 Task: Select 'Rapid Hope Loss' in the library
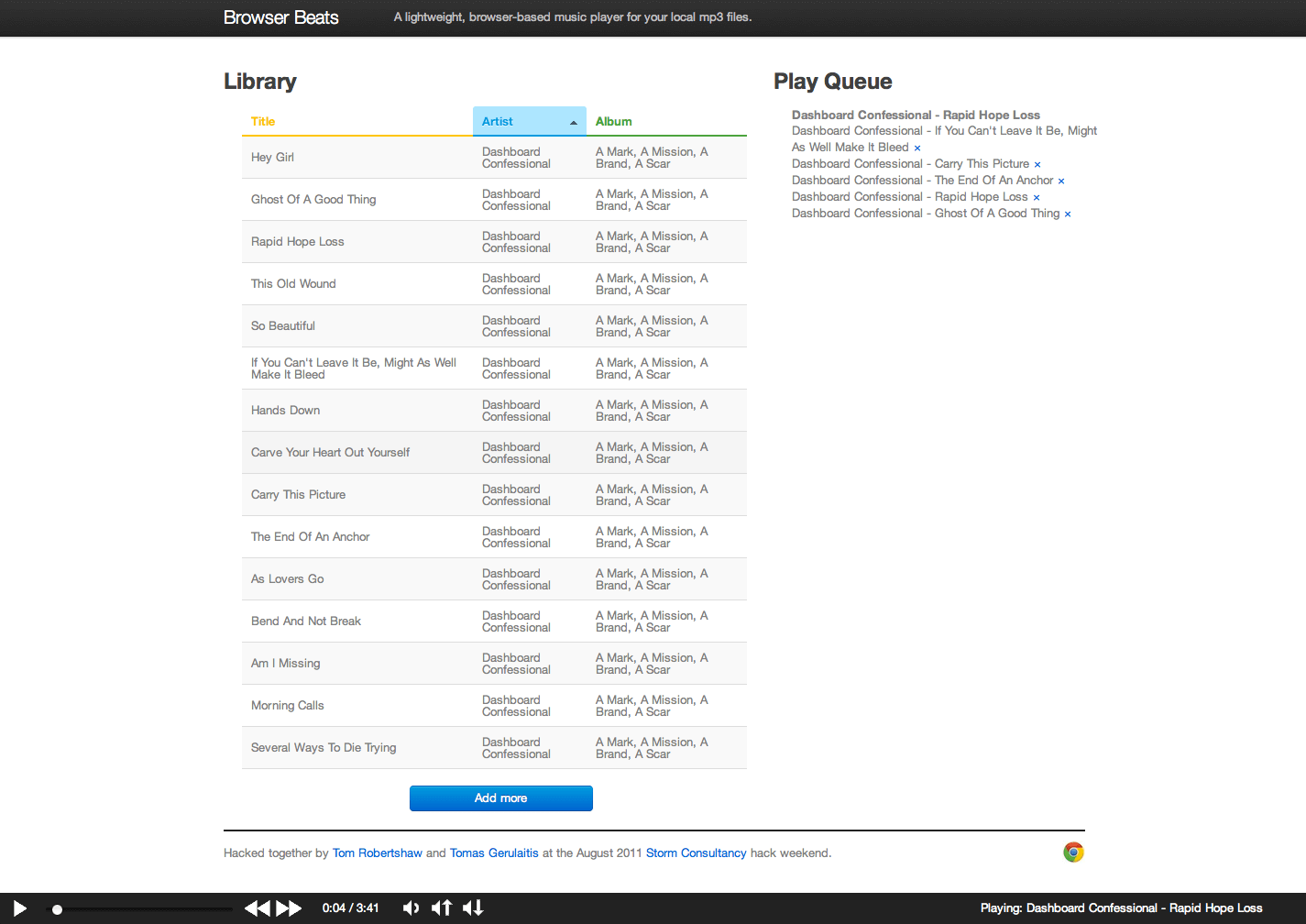(x=298, y=242)
